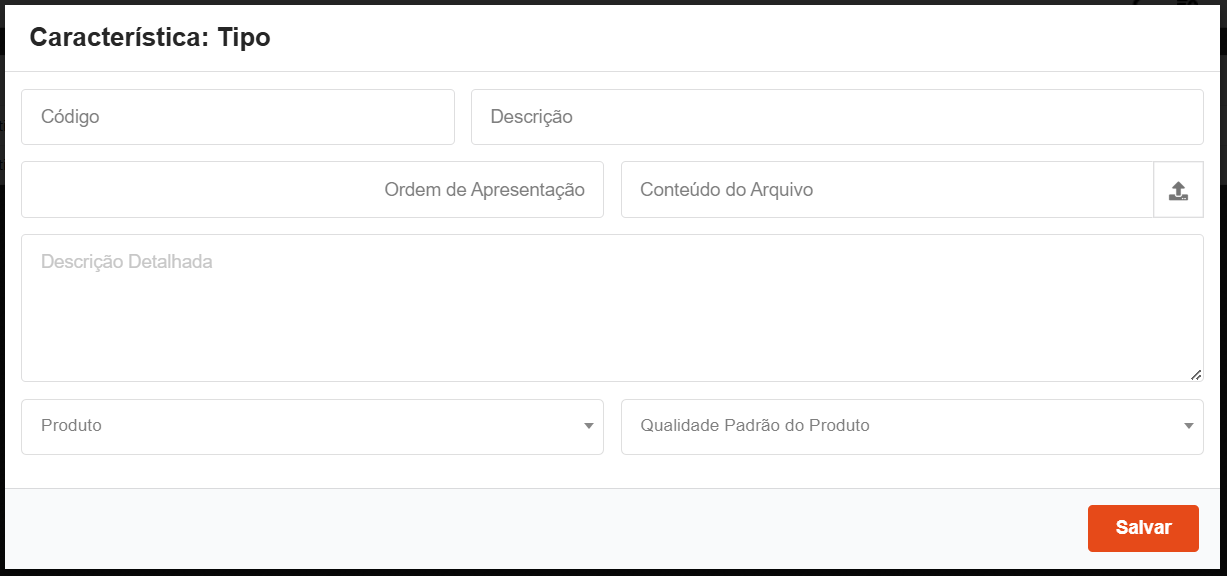Focus the Ordem de Apresentação field

312,189
